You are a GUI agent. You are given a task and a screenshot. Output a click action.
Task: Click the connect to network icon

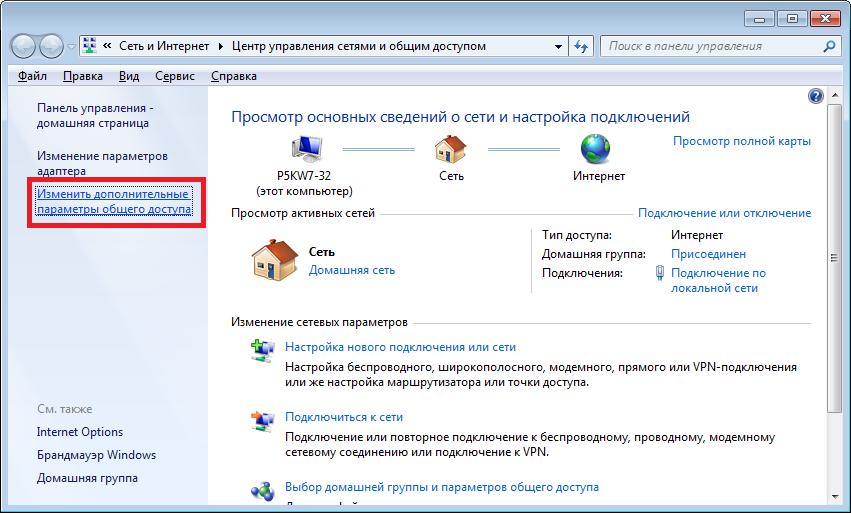(262, 419)
